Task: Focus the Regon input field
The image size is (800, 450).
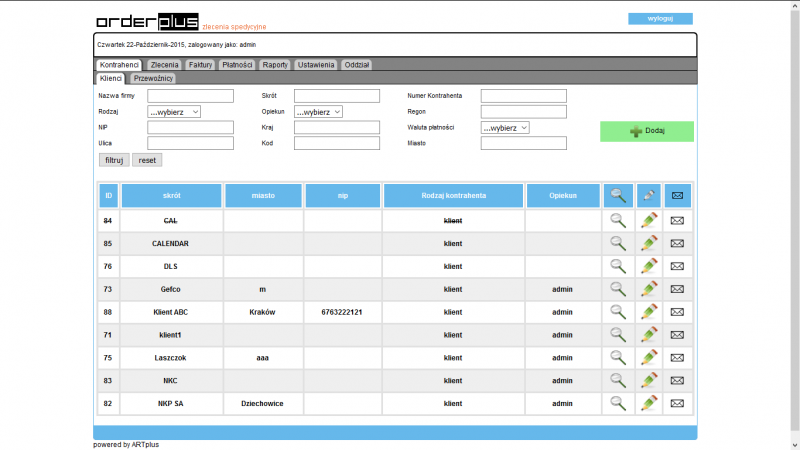Action: pyautogui.click(x=523, y=112)
